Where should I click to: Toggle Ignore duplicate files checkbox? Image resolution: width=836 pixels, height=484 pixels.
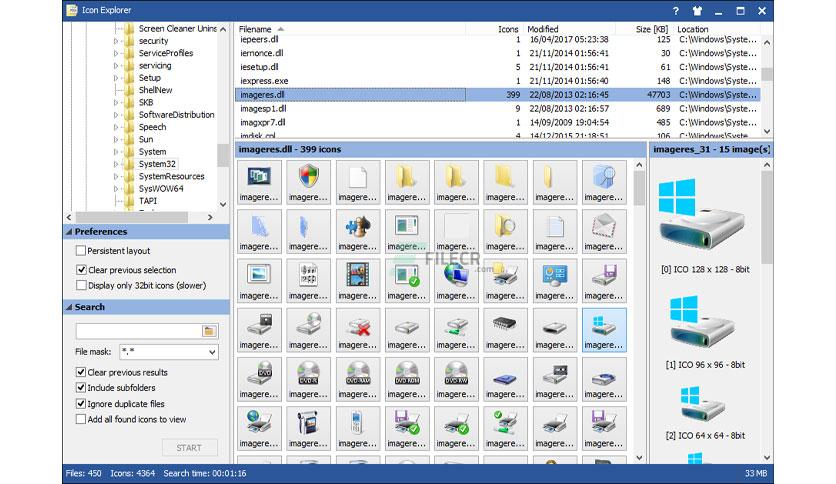(81, 404)
